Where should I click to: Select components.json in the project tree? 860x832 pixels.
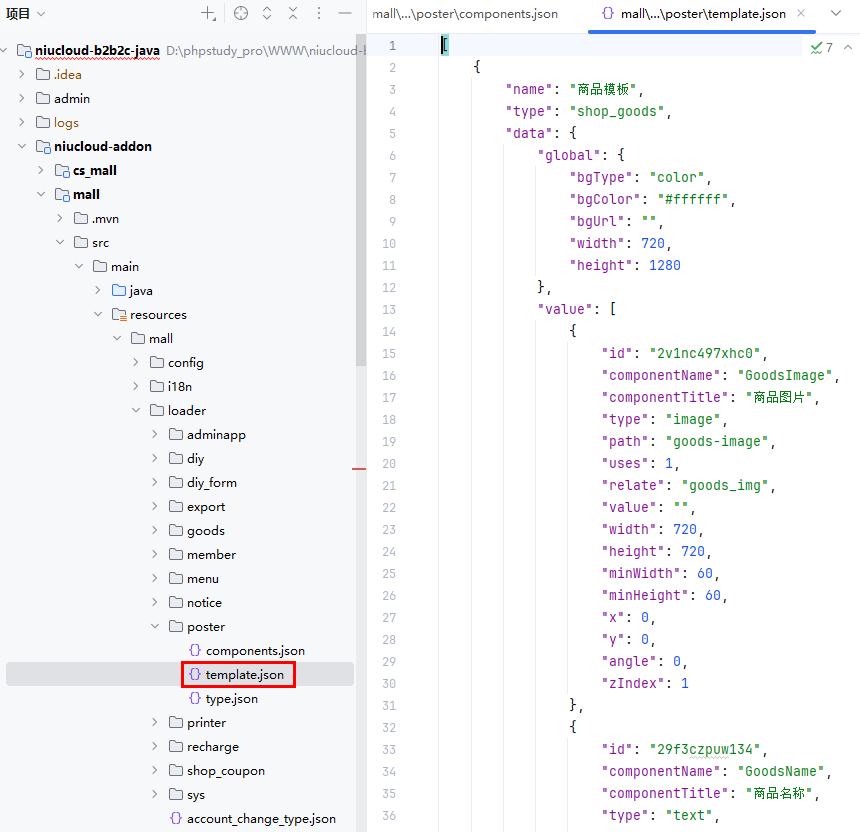pos(255,651)
